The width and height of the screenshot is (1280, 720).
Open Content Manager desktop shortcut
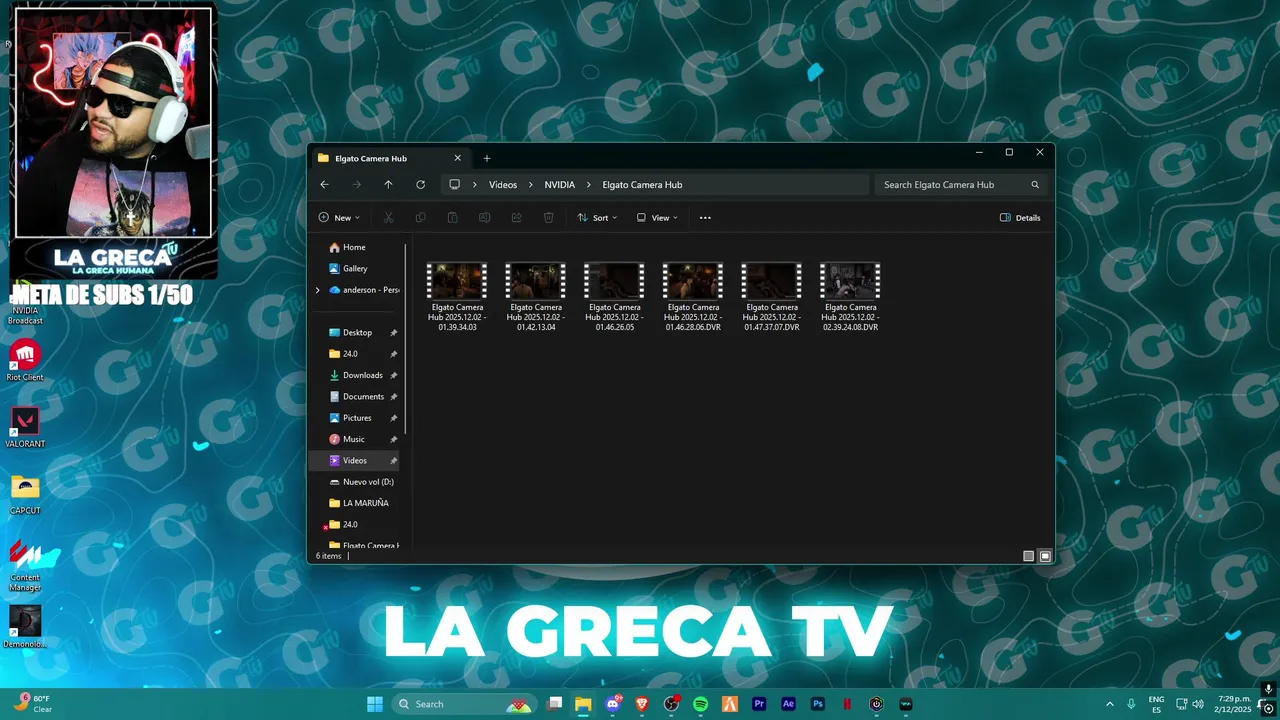[25, 565]
